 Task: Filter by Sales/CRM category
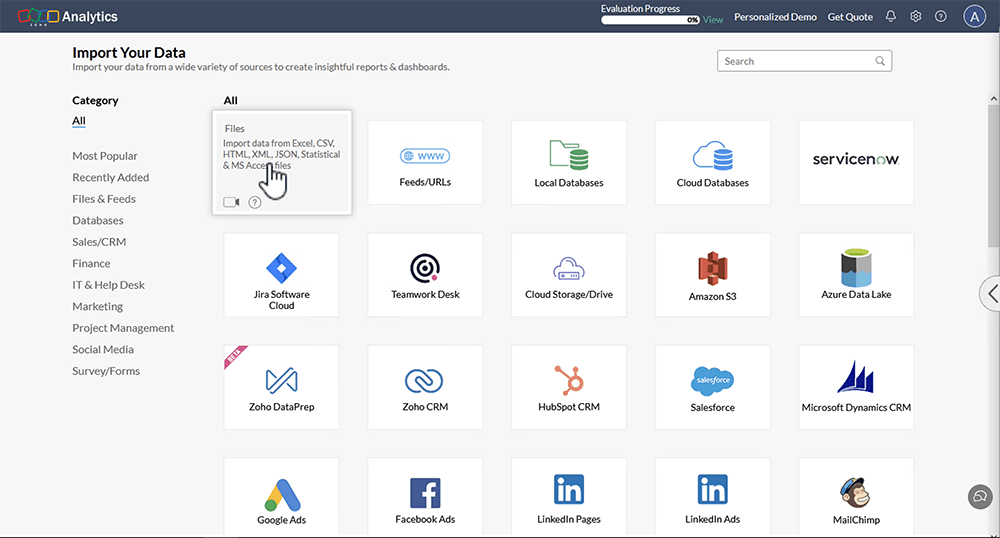point(99,242)
